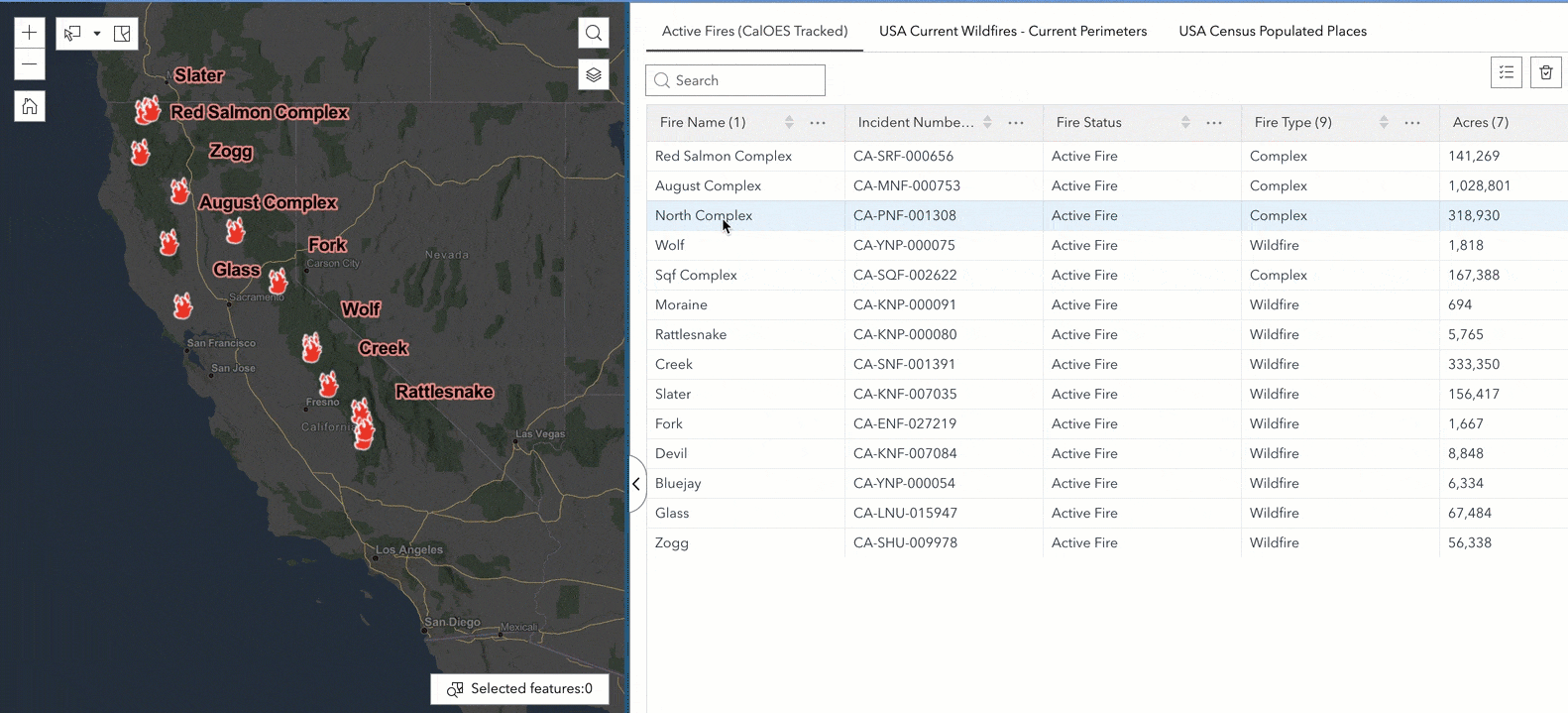Return map to home extent

click(30, 106)
